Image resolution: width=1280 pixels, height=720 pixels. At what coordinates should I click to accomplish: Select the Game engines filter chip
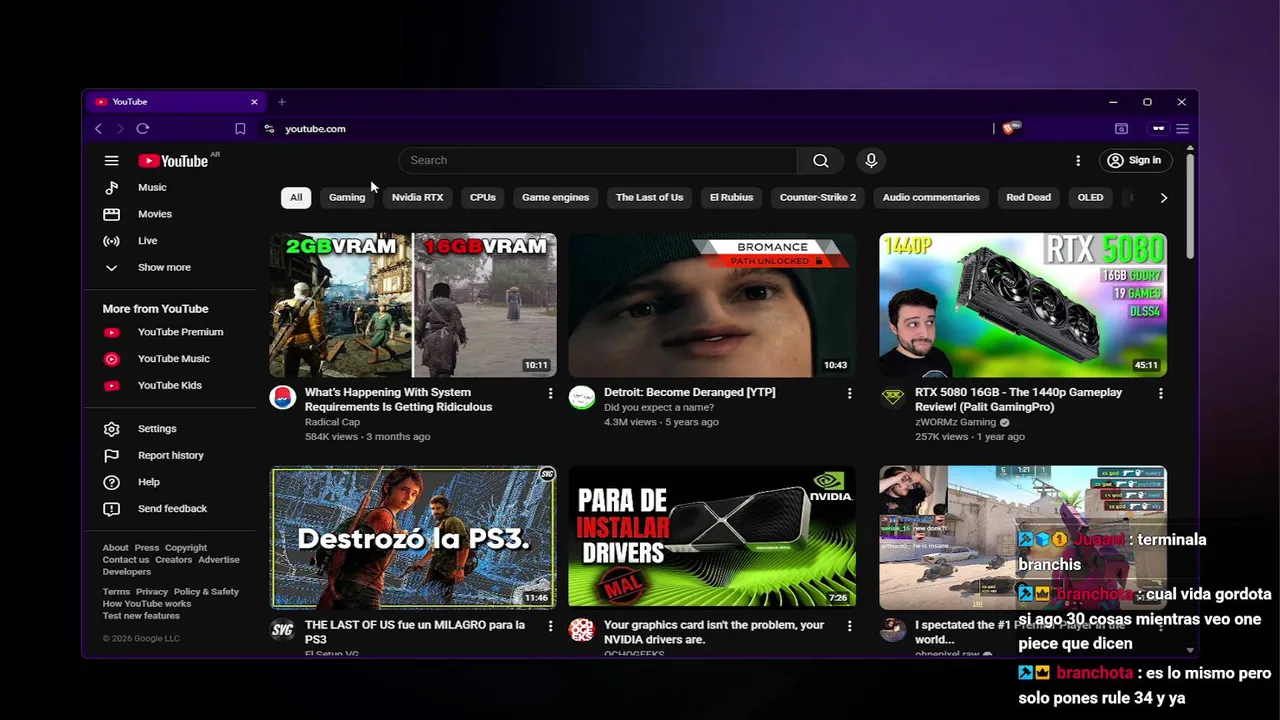coord(555,197)
